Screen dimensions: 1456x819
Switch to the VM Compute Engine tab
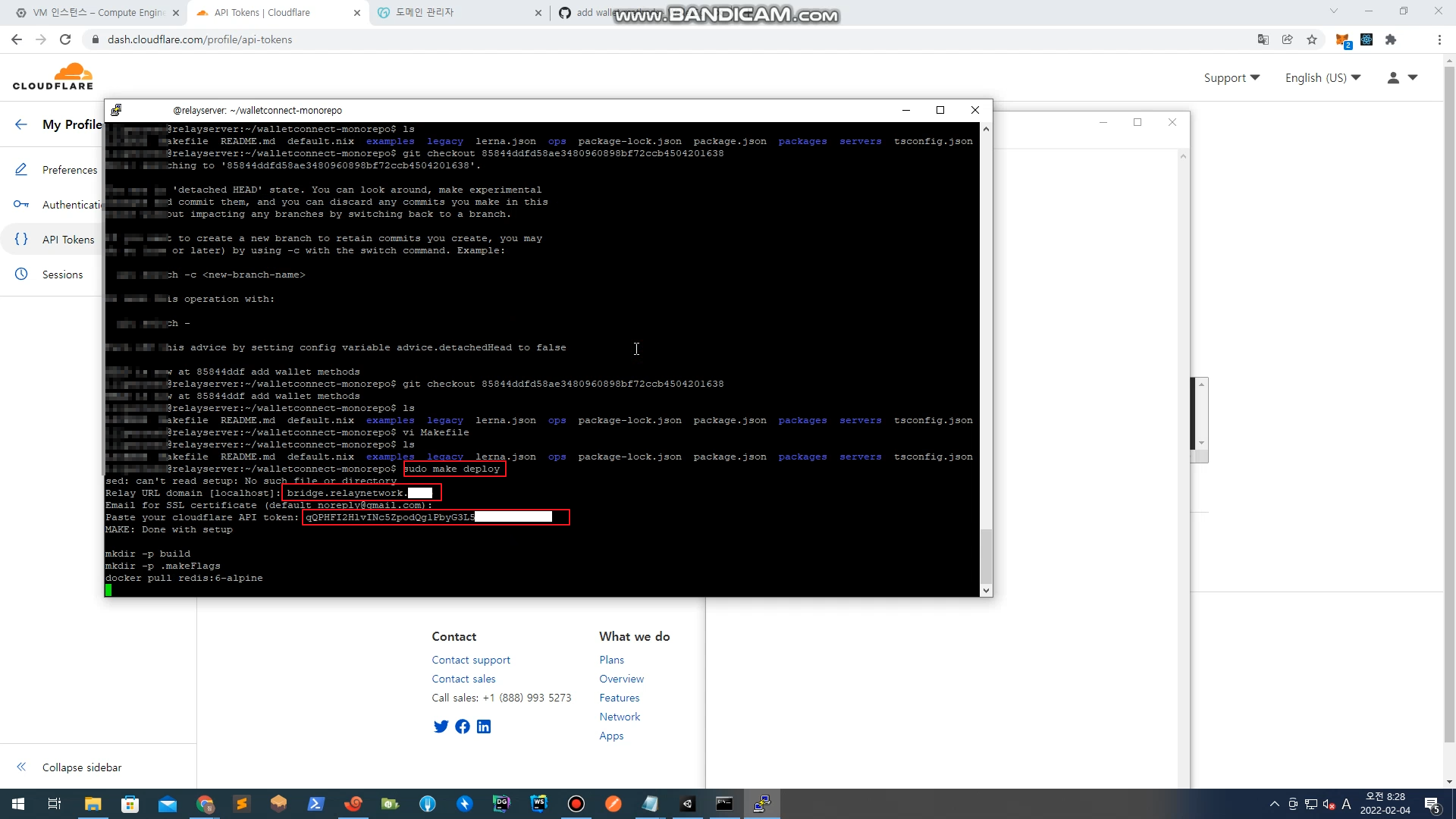click(x=98, y=12)
